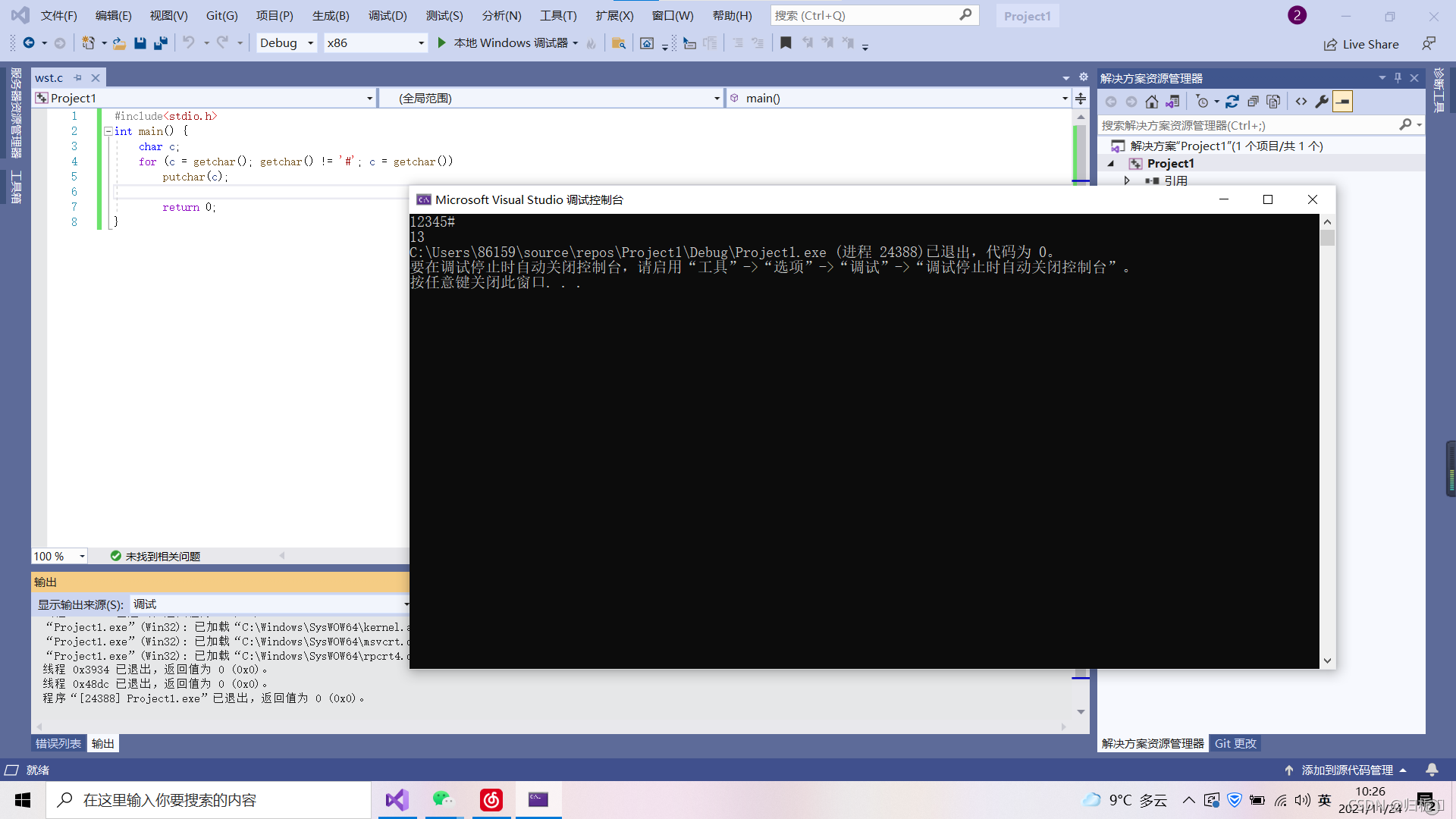The width and height of the screenshot is (1456, 819).
Task: Open the 100 % zoom dropdown
Action: [59, 557]
